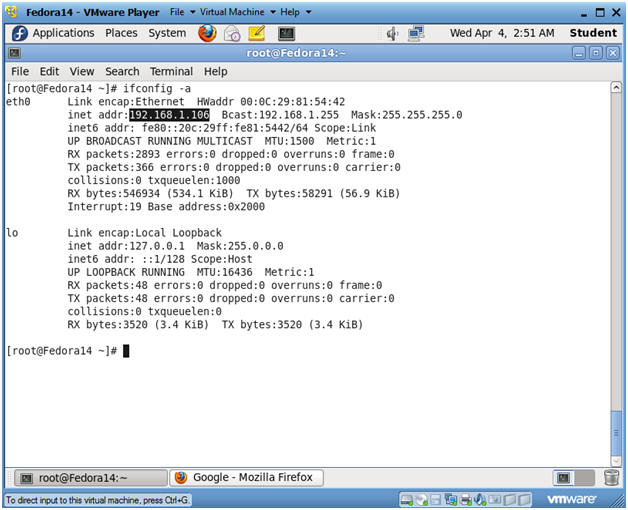Click Mask:255.255.255.0 text
628x510 pixels.
(407, 115)
